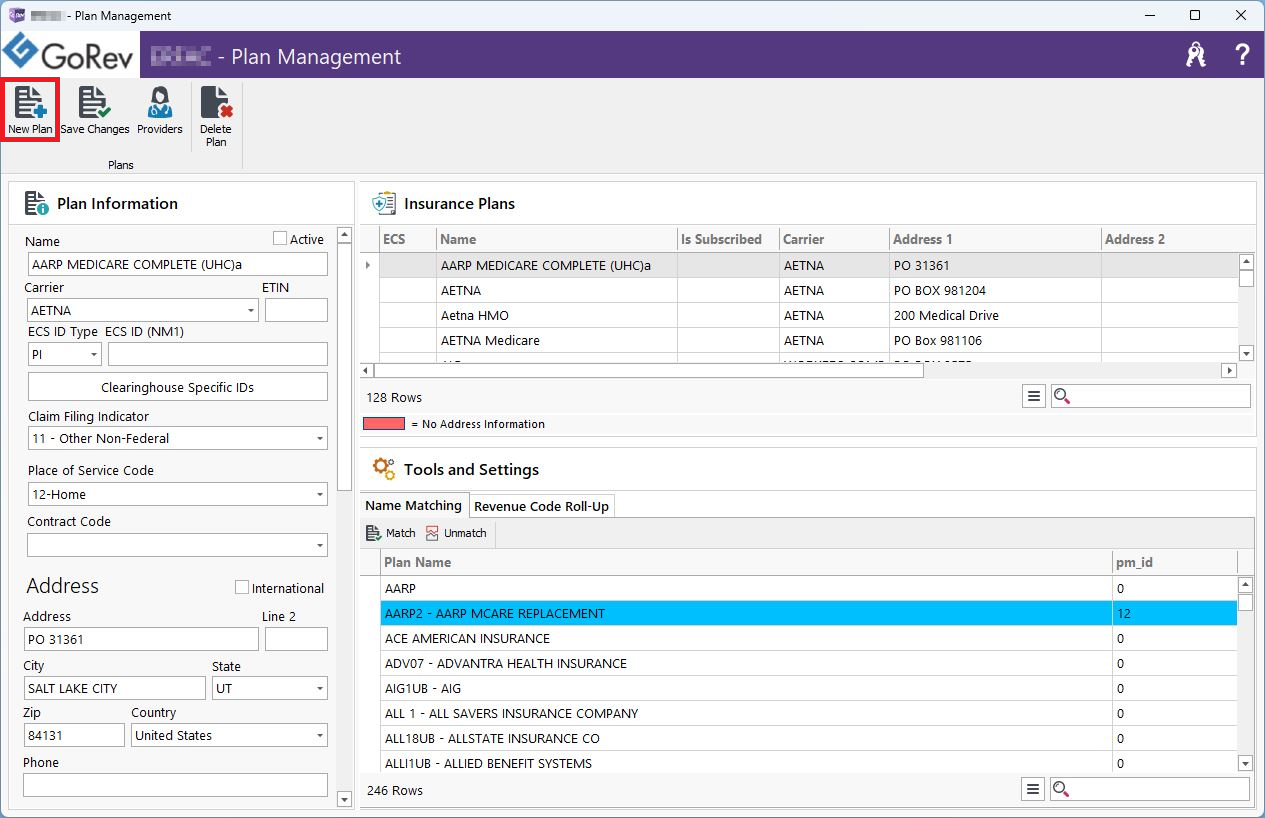1265x818 pixels.
Task: Click the Insurance Plans panel icon
Action: click(384, 203)
